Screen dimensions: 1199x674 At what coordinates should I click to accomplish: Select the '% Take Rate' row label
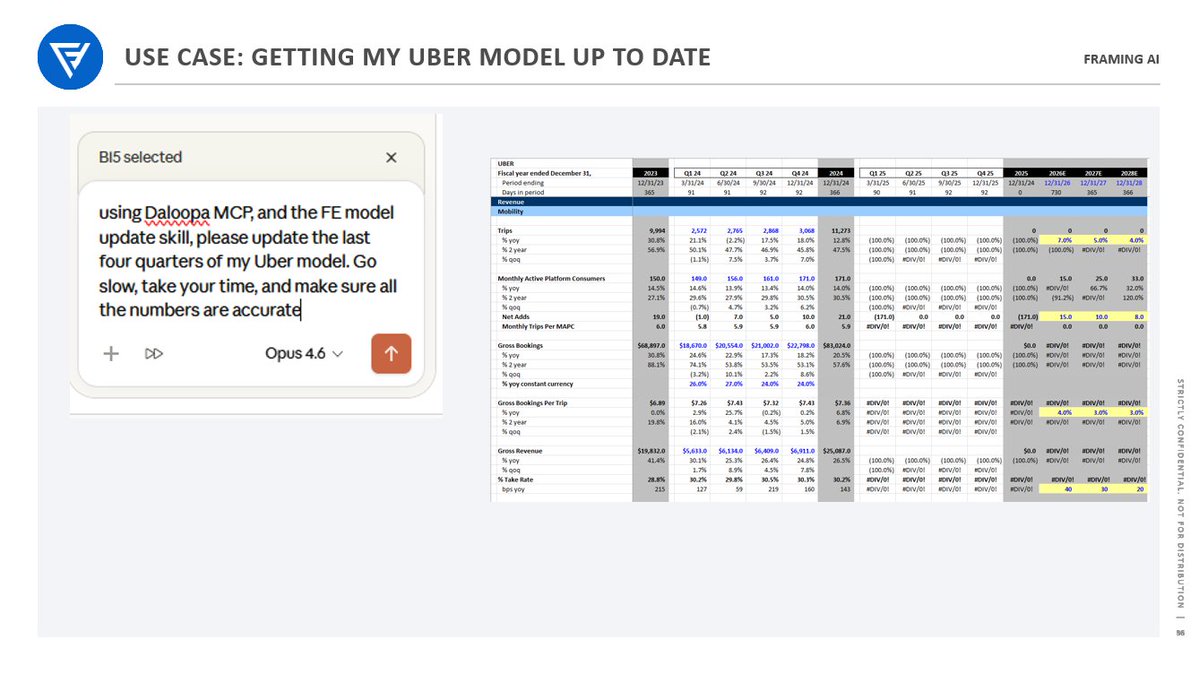point(518,479)
